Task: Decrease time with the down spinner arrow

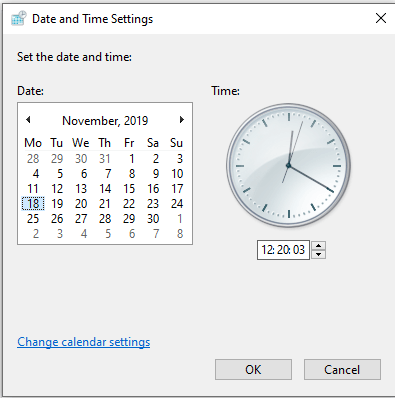Action: [319, 254]
